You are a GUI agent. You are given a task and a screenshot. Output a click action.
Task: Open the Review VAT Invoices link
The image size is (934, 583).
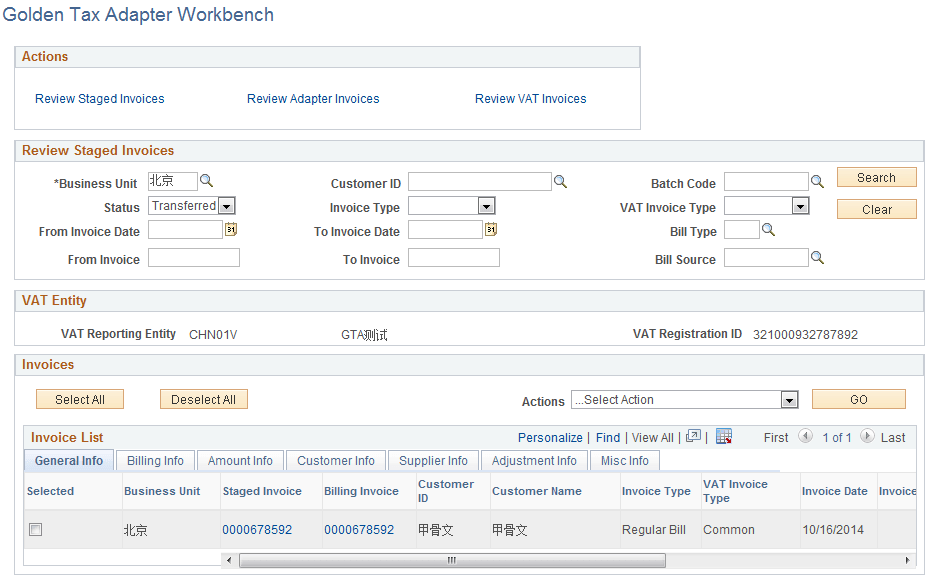pos(530,98)
